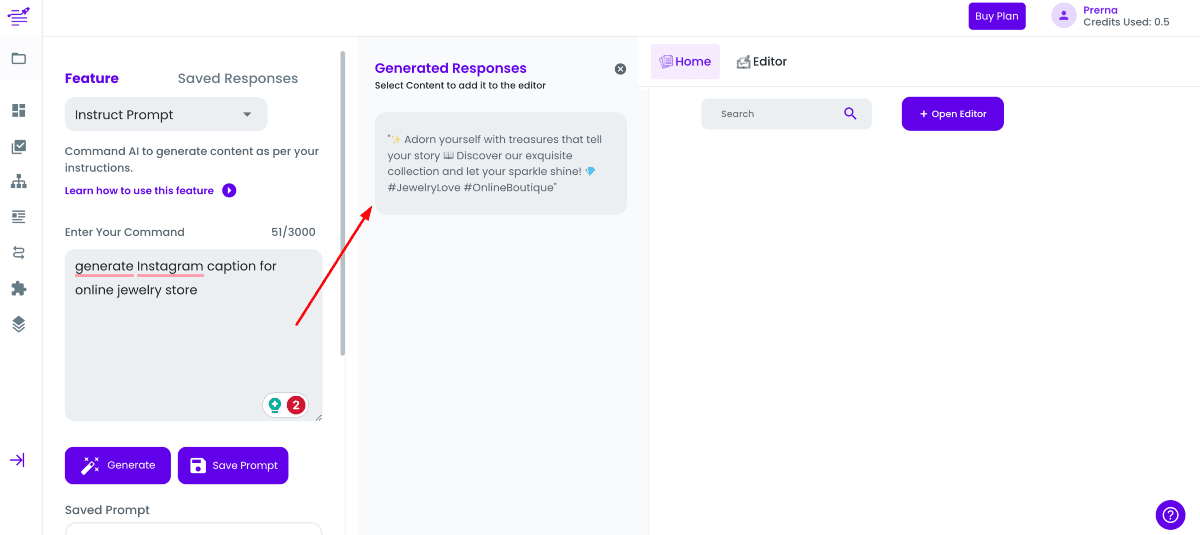The image size is (1200, 535).
Task: Open the Instruct Prompt feature dropdown
Action: tap(166, 115)
